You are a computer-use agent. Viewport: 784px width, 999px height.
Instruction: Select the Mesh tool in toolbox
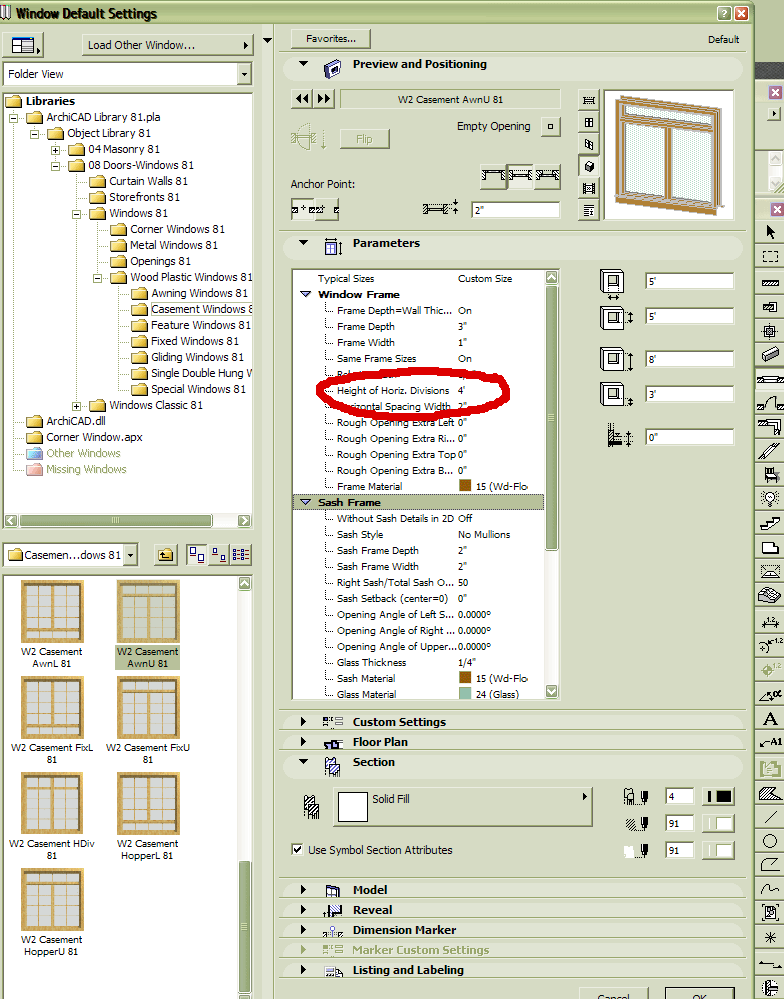(x=770, y=596)
